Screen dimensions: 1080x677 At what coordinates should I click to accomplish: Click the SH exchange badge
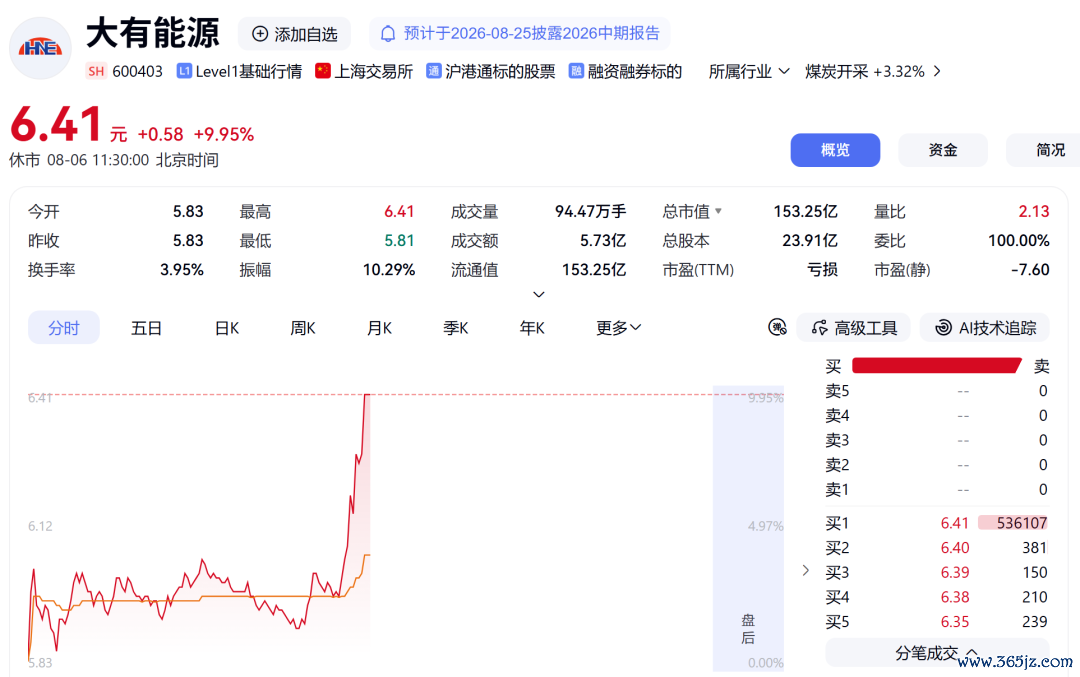[96, 71]
